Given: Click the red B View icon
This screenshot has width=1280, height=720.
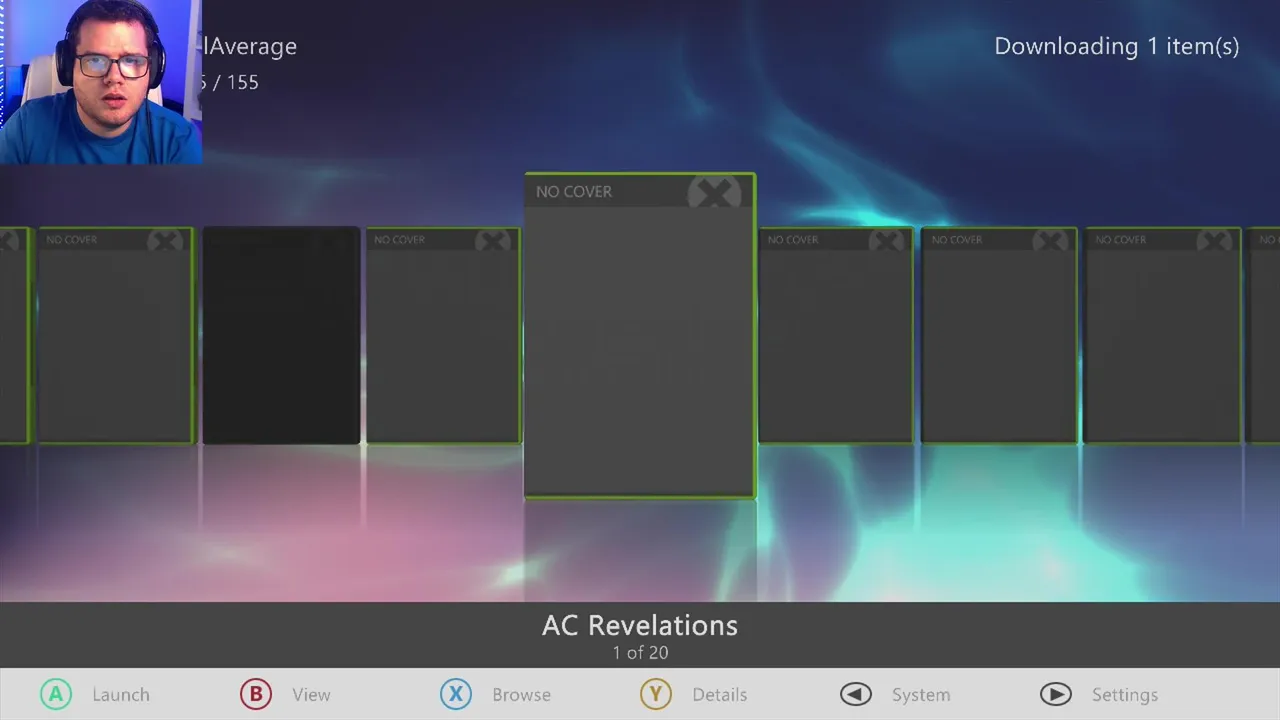Looking at the screenshot, I should (x=256, y=694).
